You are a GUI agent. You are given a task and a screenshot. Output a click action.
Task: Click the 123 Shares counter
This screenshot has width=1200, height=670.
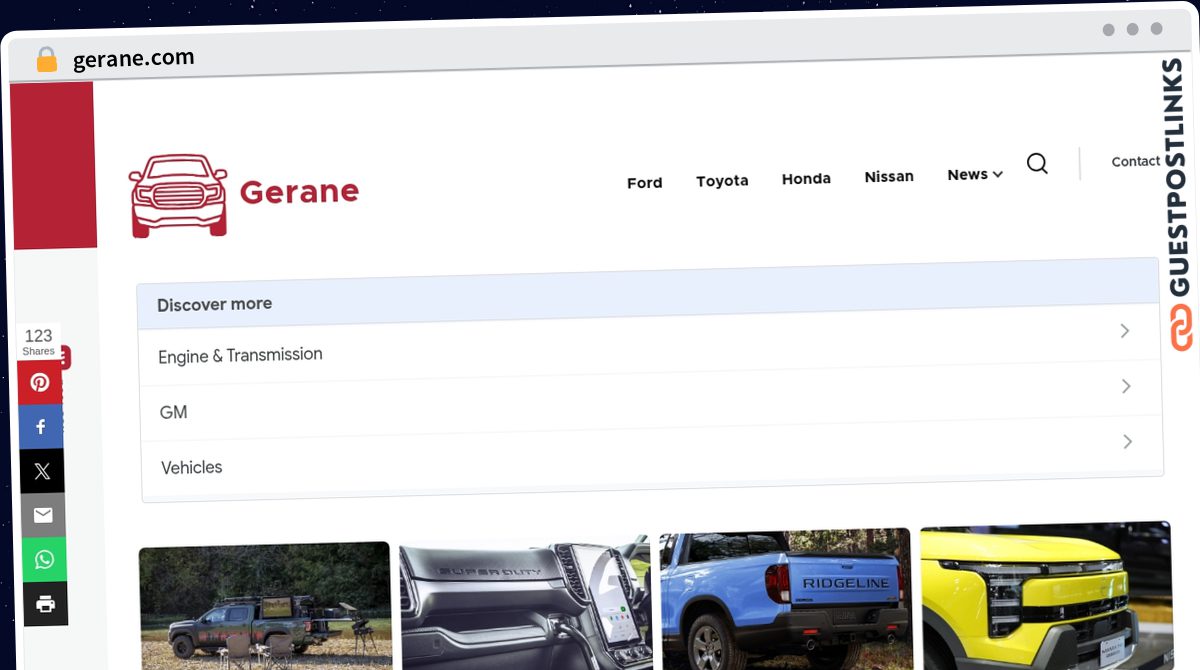click(x=38, y=341)
